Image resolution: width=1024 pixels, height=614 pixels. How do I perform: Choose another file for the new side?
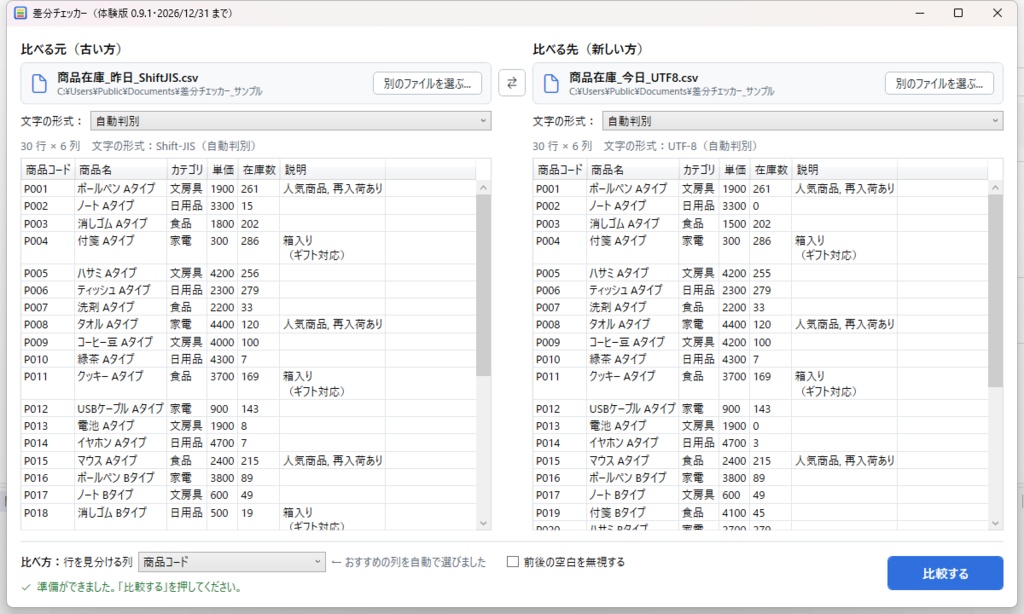(x=939, y=84)
